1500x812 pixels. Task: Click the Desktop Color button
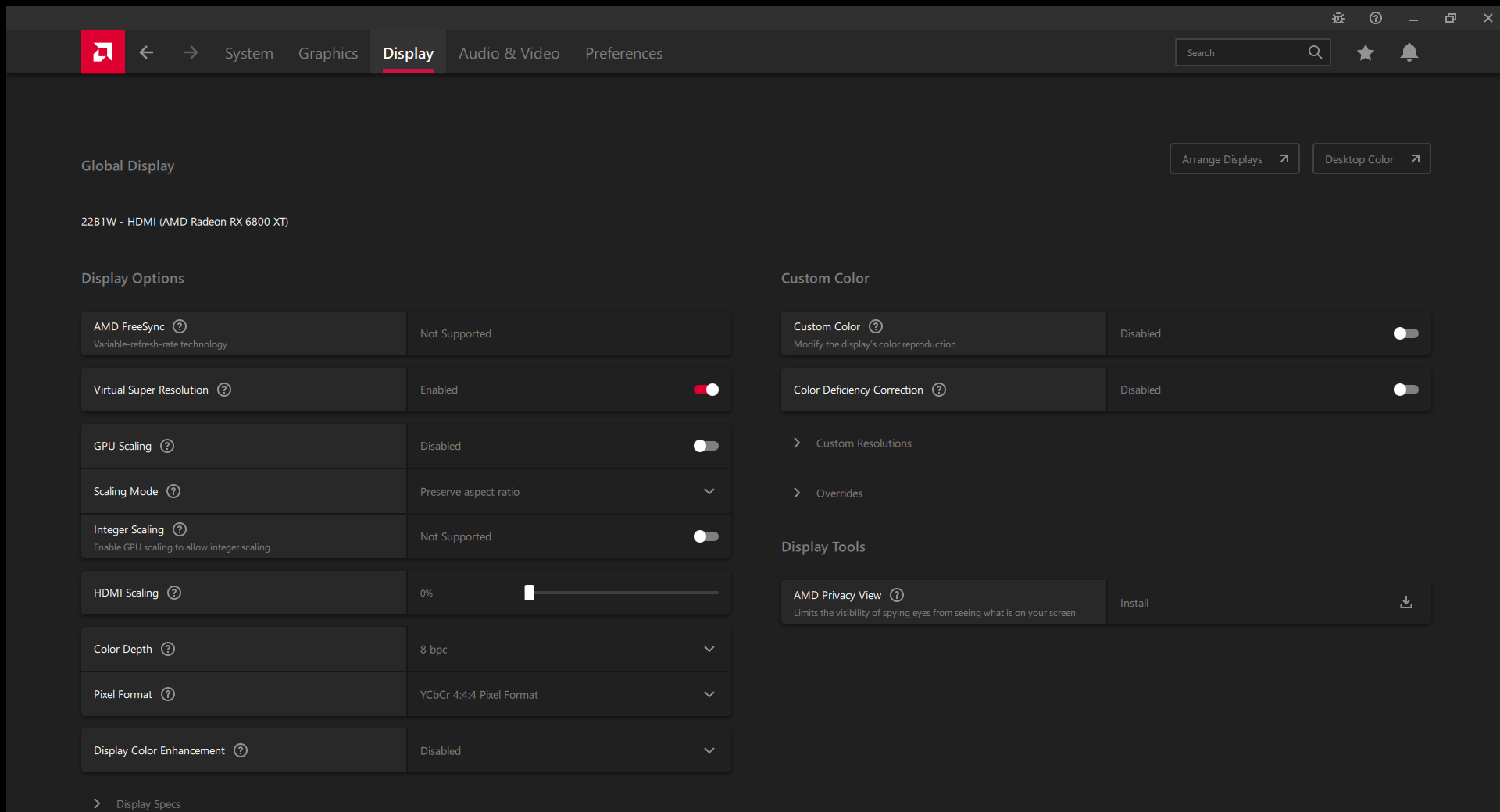tap(1371, 159)
